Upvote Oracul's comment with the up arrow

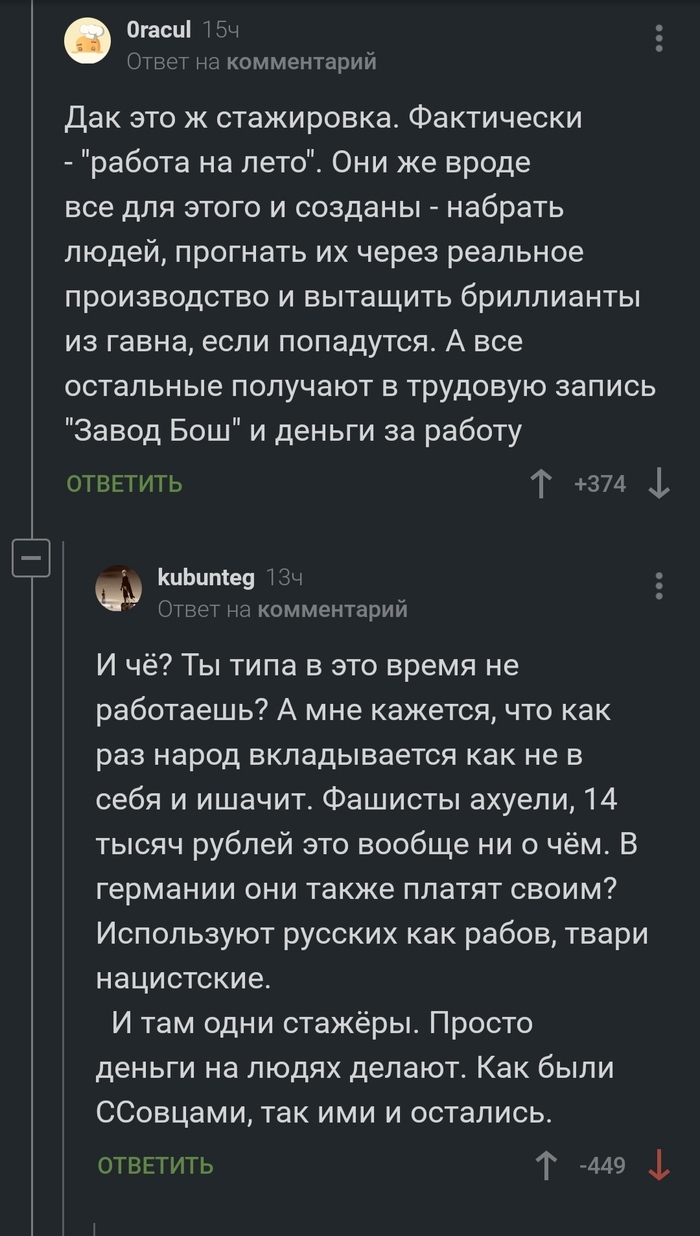click(540, 483)
